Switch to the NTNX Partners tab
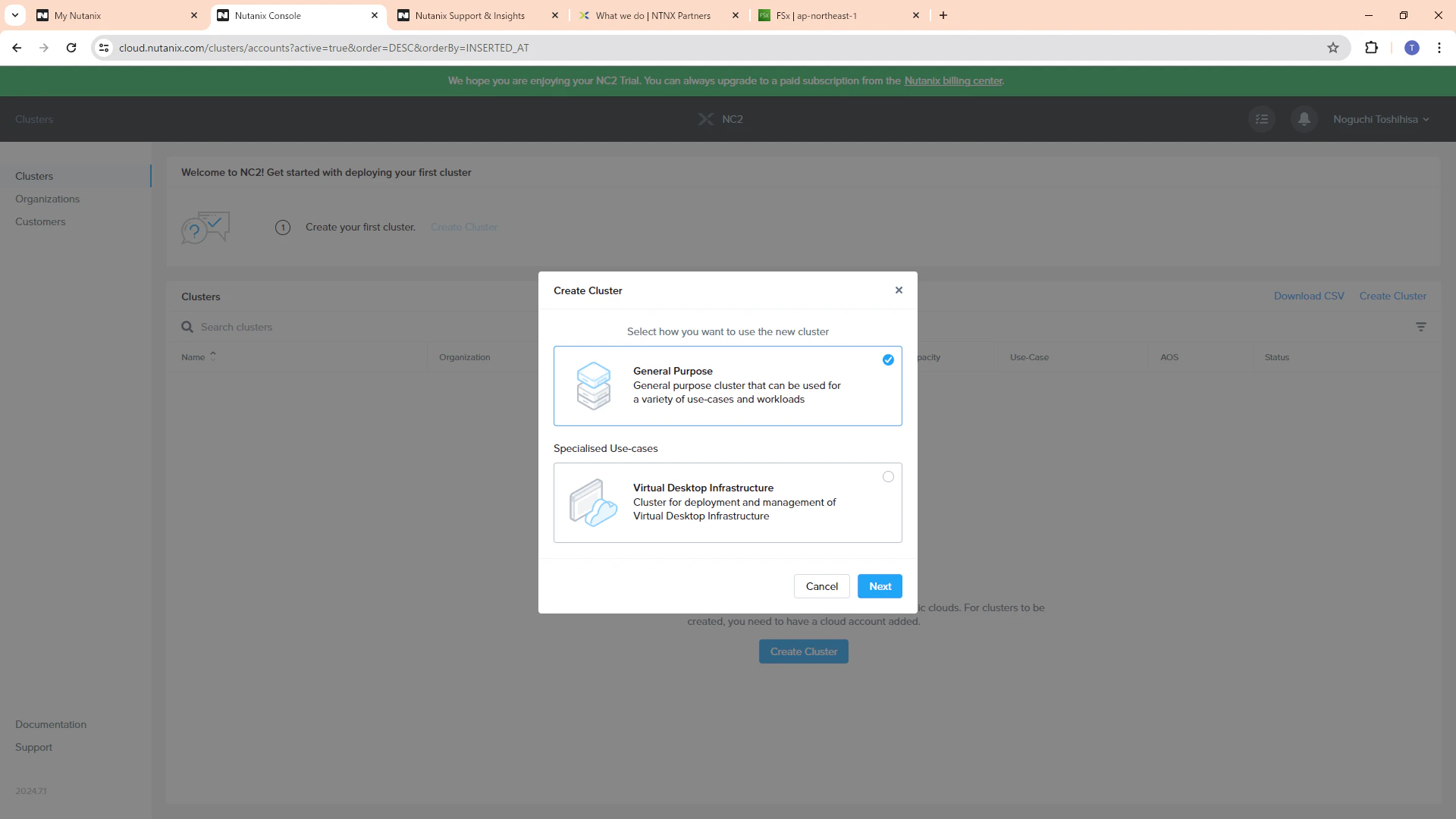The height and width of the screenshot is (819, 1456). pyautogui.click(x=658, y=15)
